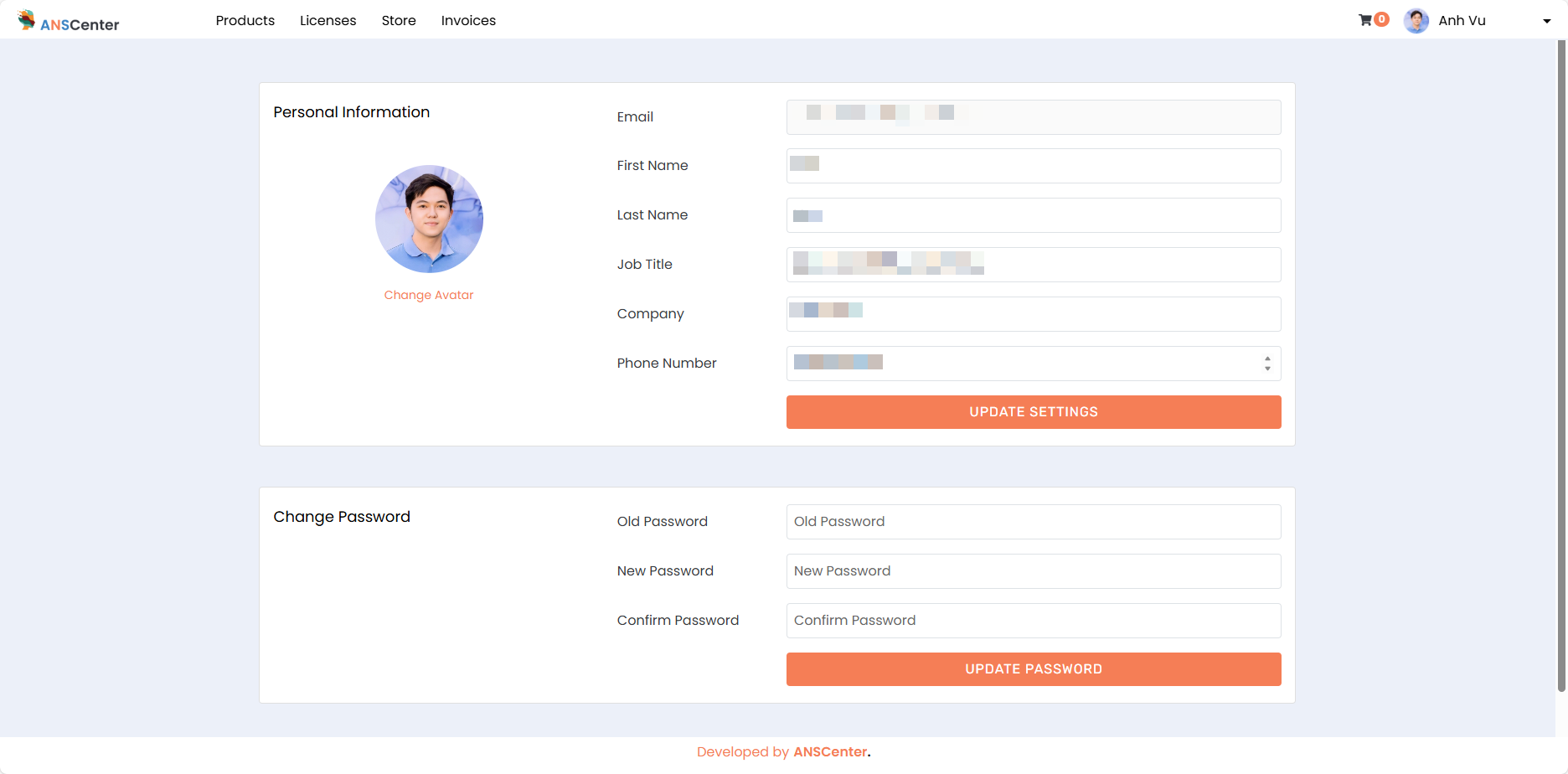Go to the Licenses page

click(328, 21)
